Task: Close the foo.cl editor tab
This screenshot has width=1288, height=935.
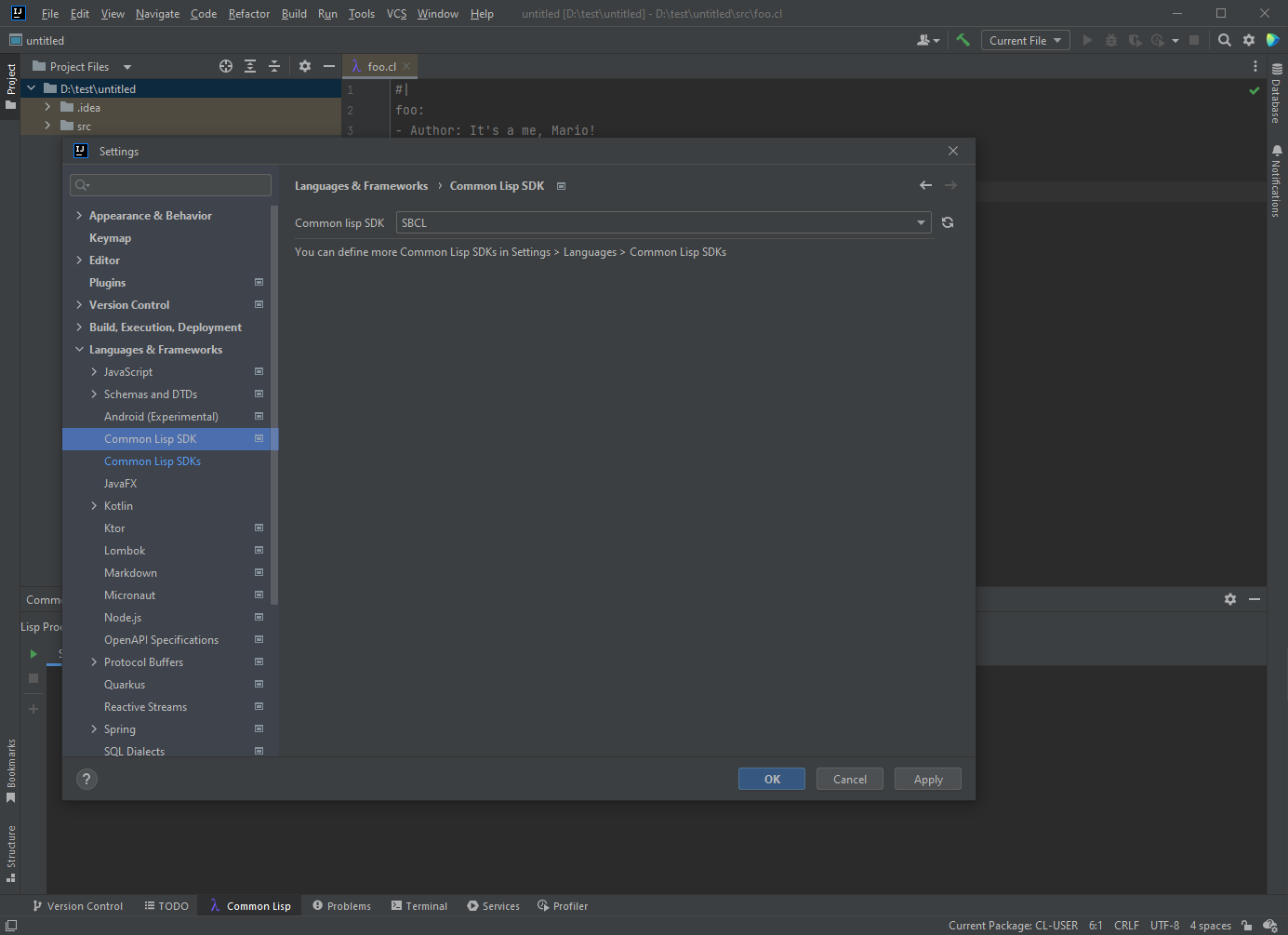Action: coord(406,66)
